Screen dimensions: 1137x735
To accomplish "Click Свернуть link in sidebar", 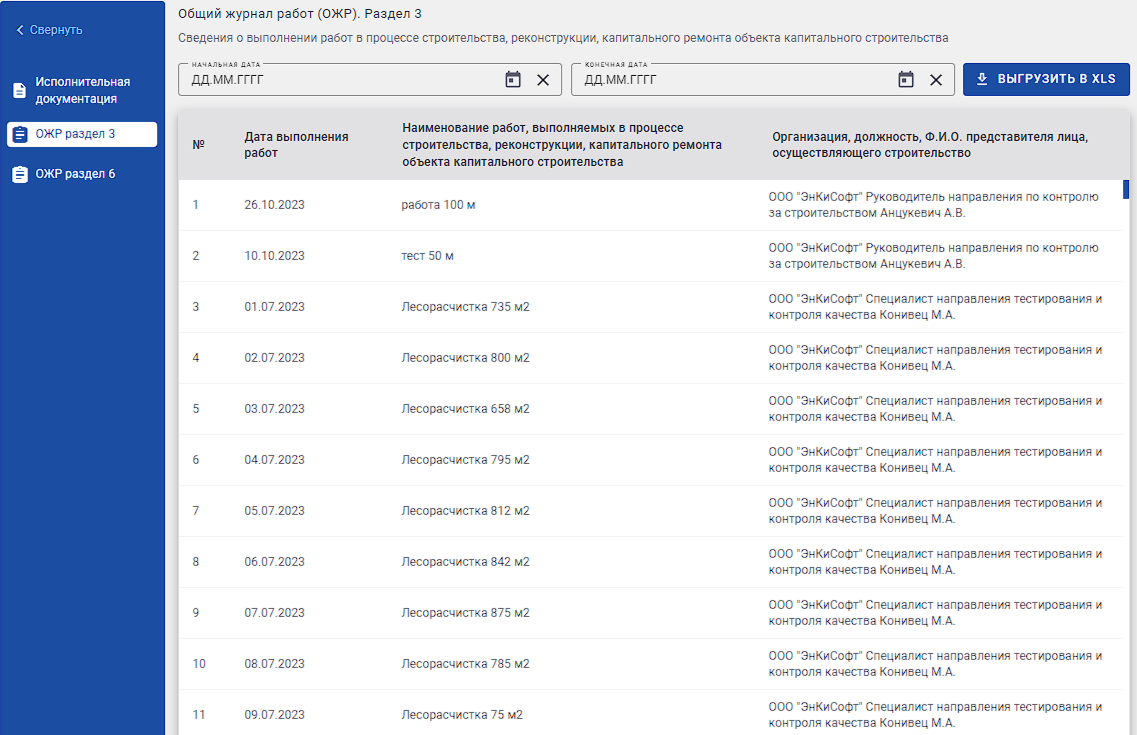I will pos(56,30).
